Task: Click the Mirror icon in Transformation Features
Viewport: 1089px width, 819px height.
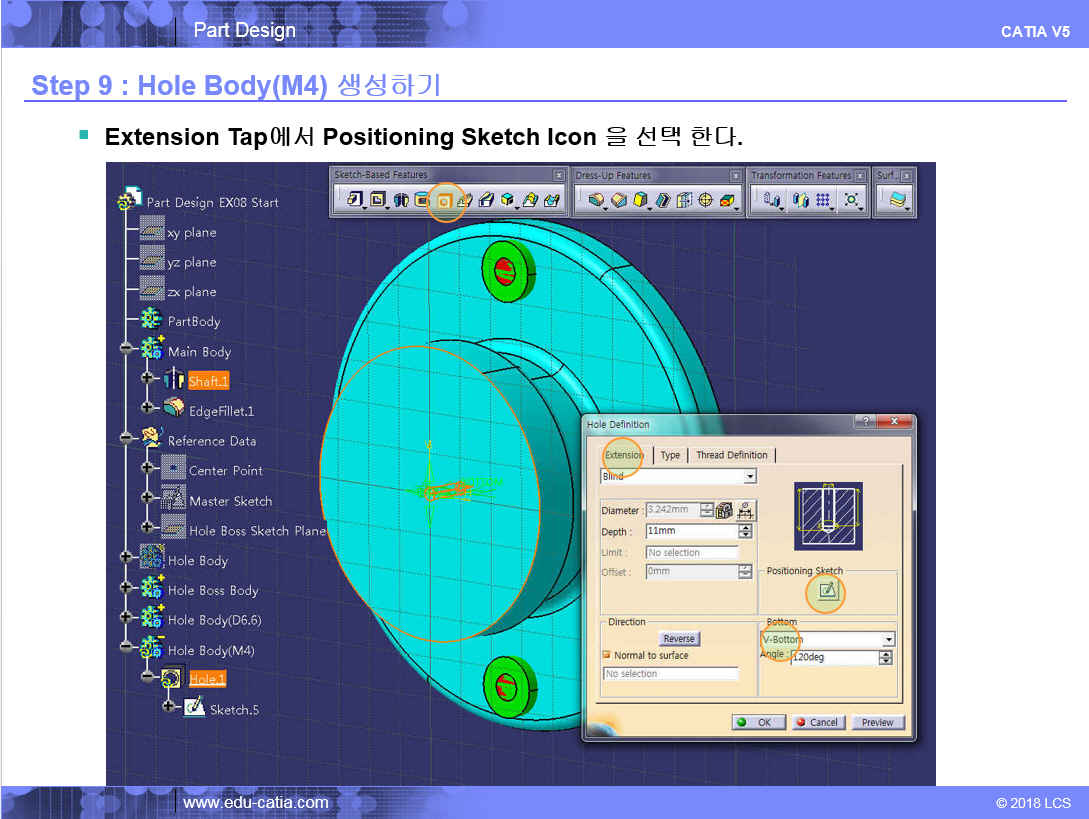Action: coord(798,201)
